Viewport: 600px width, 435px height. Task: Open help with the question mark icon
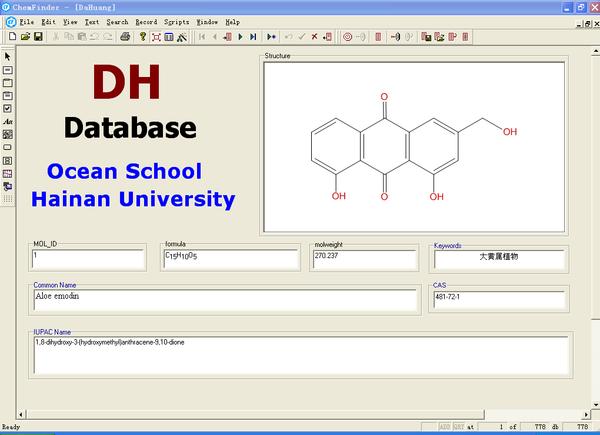click(x=143, y=37)
